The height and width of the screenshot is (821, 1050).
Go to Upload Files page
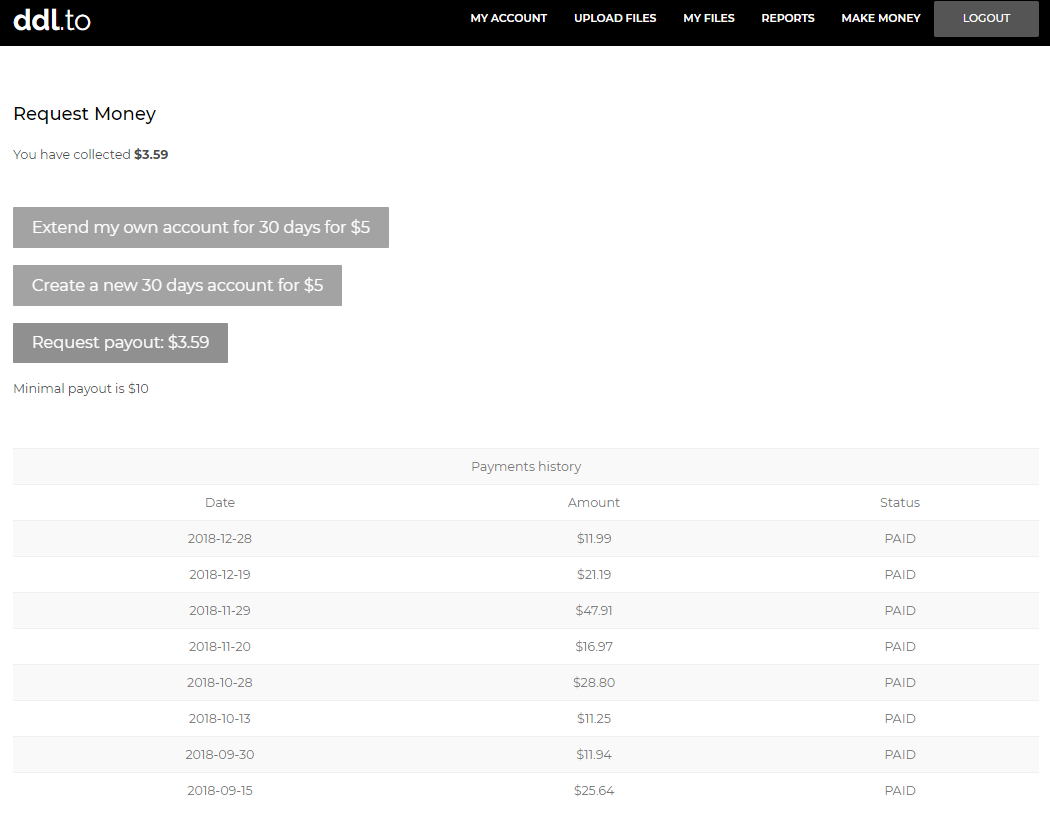615,18
